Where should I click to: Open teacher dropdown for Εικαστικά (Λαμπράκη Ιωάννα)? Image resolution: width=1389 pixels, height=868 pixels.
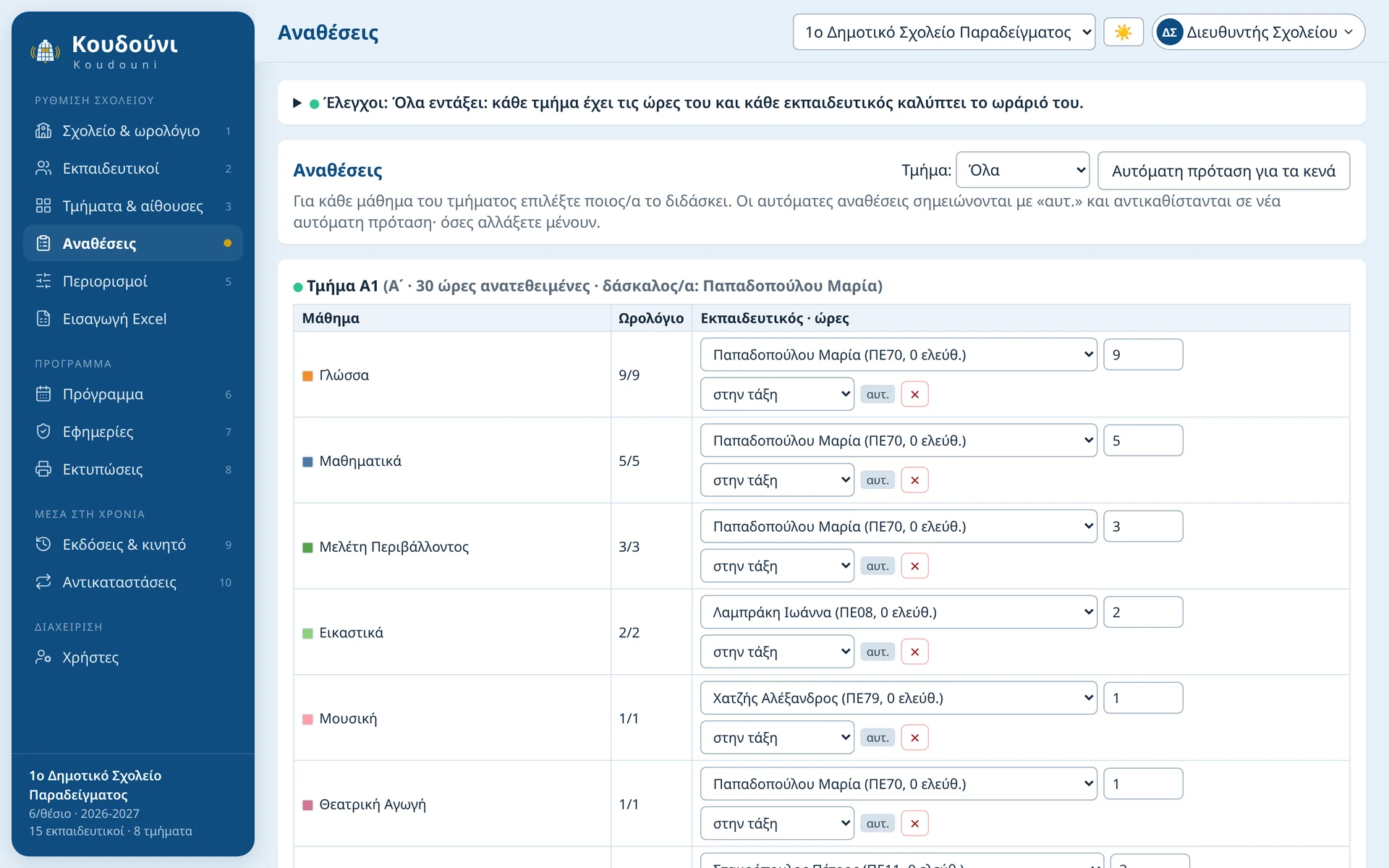[x=899, y=613]
